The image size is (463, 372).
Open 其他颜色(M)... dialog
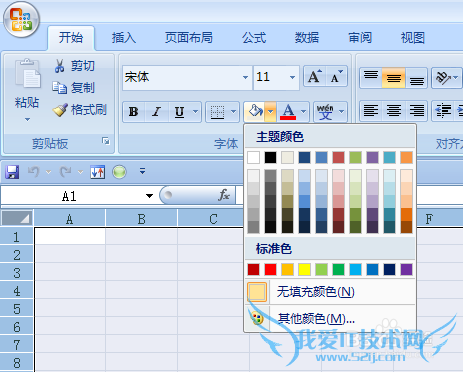(x=330, y=318)
